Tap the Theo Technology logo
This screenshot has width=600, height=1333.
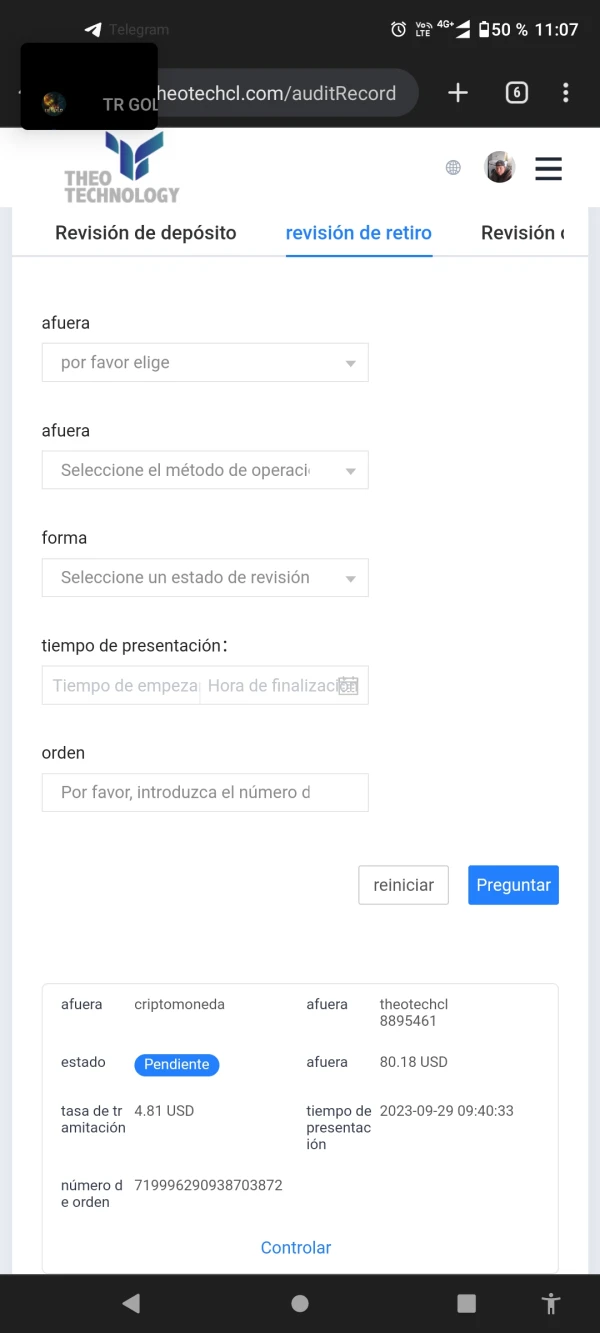click(123, 170)
